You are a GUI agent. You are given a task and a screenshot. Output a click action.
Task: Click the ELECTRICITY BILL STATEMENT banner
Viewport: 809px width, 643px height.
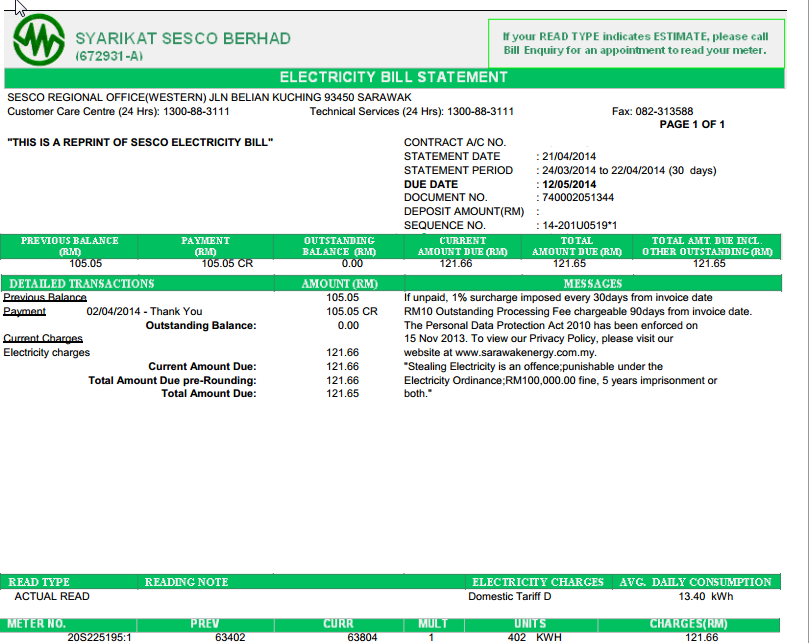click(x=394, y=77)
